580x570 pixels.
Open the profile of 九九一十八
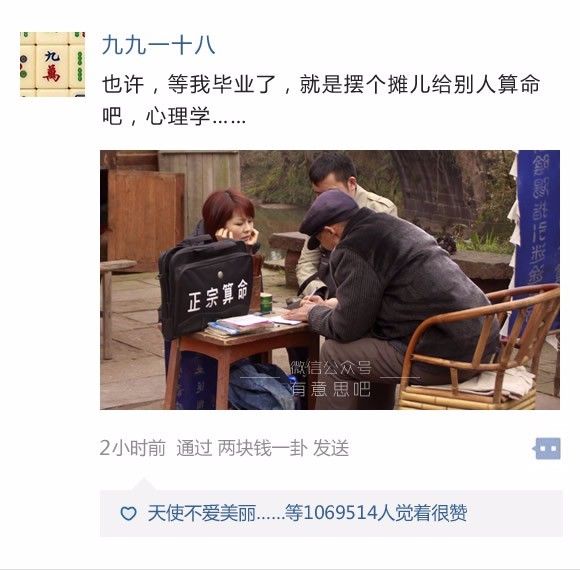click(158, 45)
